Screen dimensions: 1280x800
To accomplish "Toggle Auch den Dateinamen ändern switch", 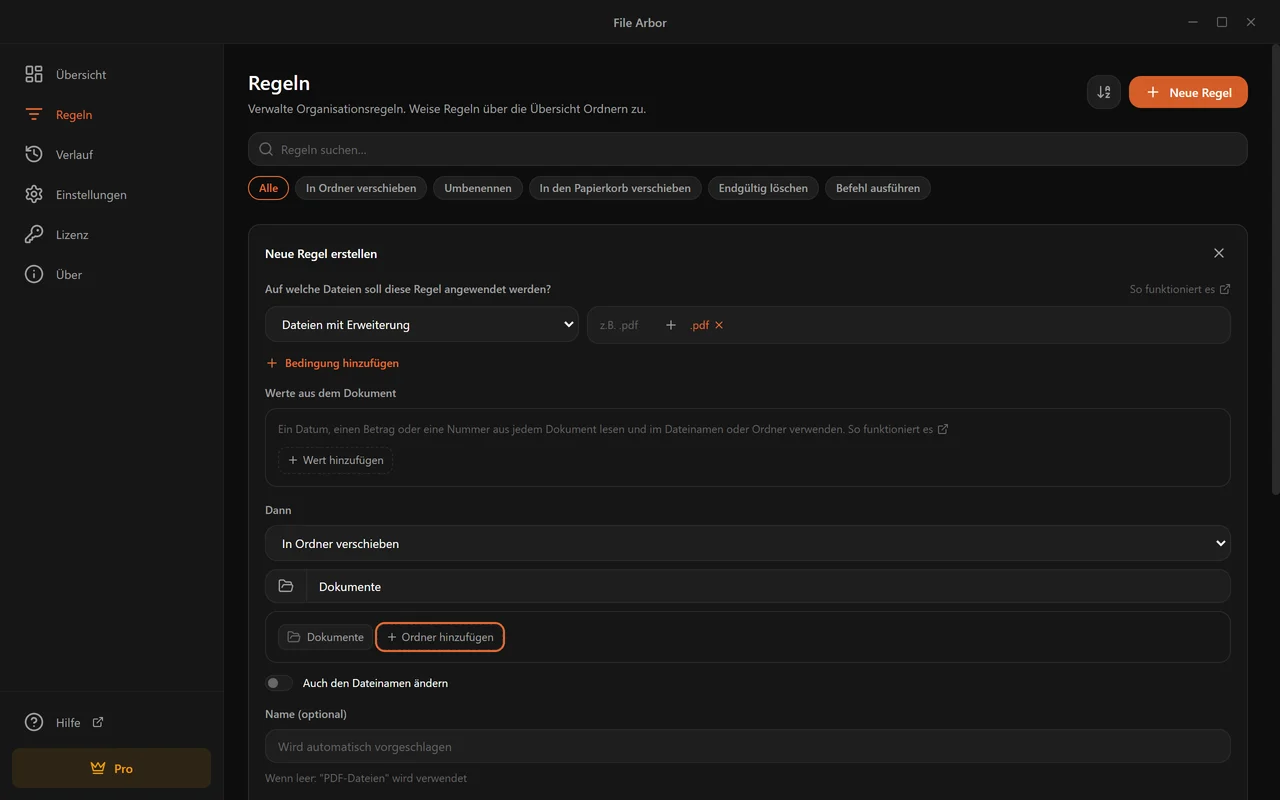I will point(279,683).
